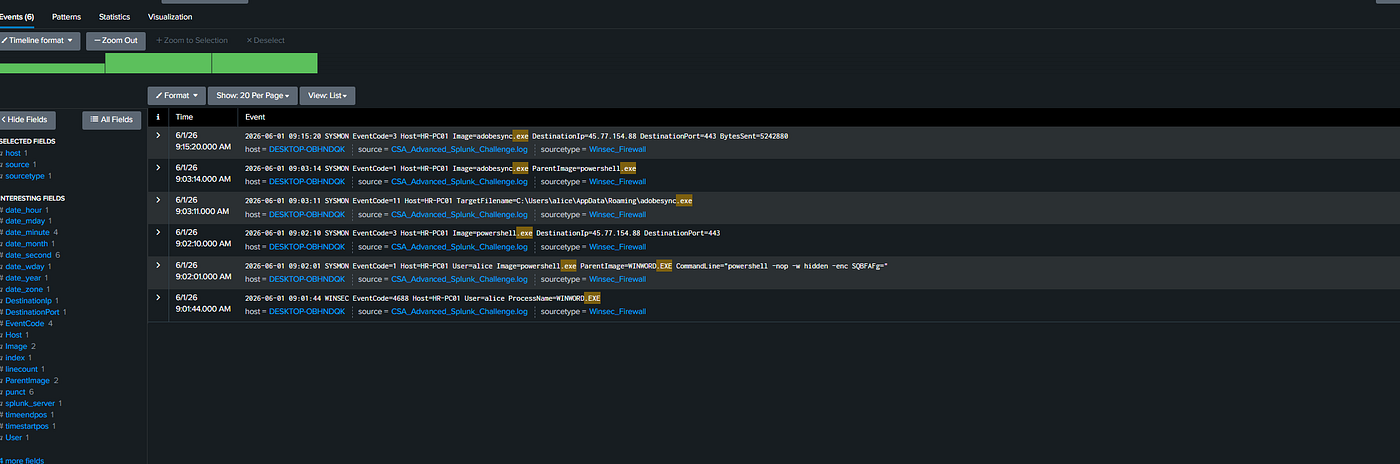Open the Format dropdown above the events
This screenshot has height=464, width=1400.
click(177, 96)
